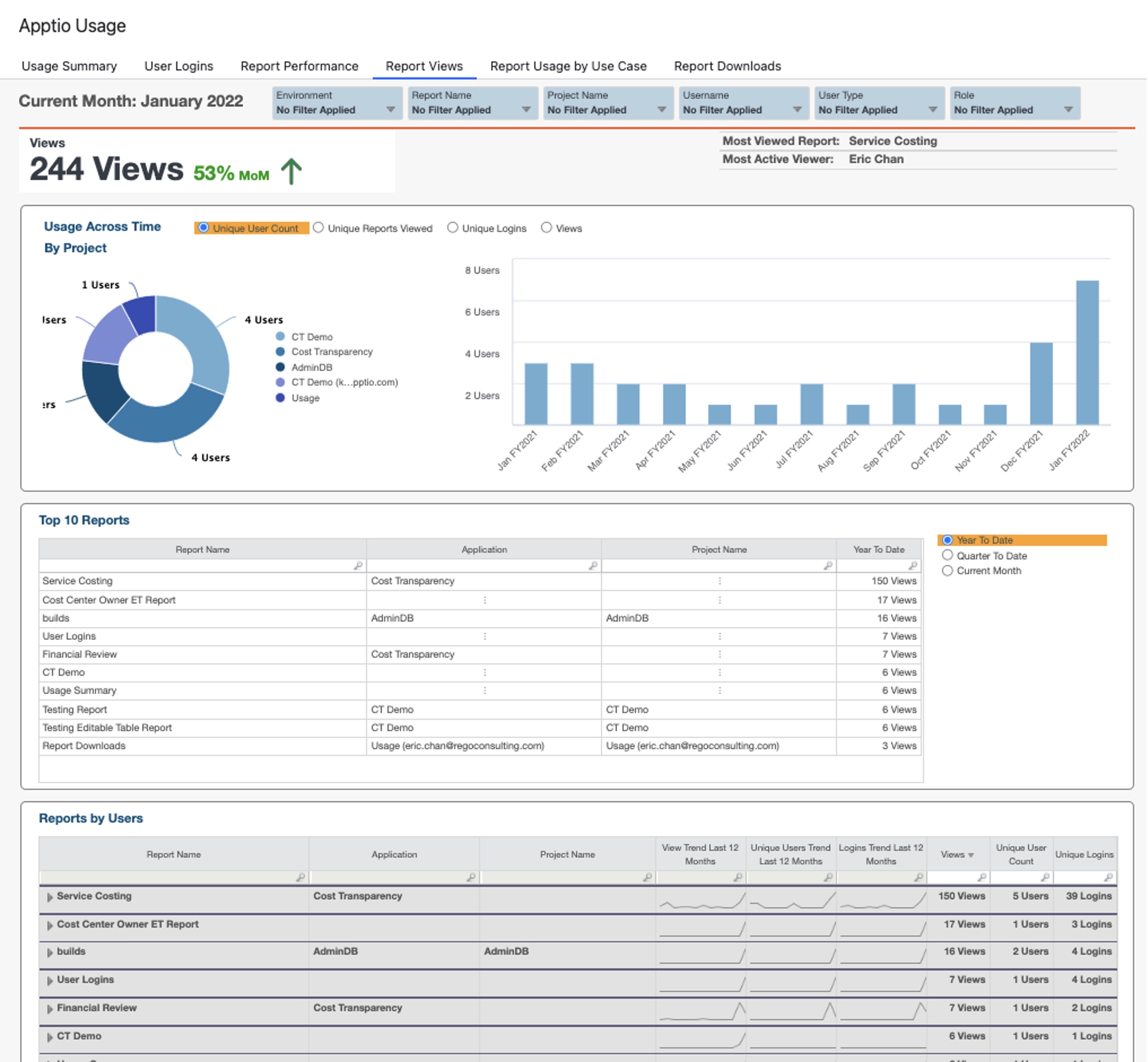The height and width of the screenshot is (1062, 1148).
Task: Click the CT Demo legend color dot
Action: point(280,336)
